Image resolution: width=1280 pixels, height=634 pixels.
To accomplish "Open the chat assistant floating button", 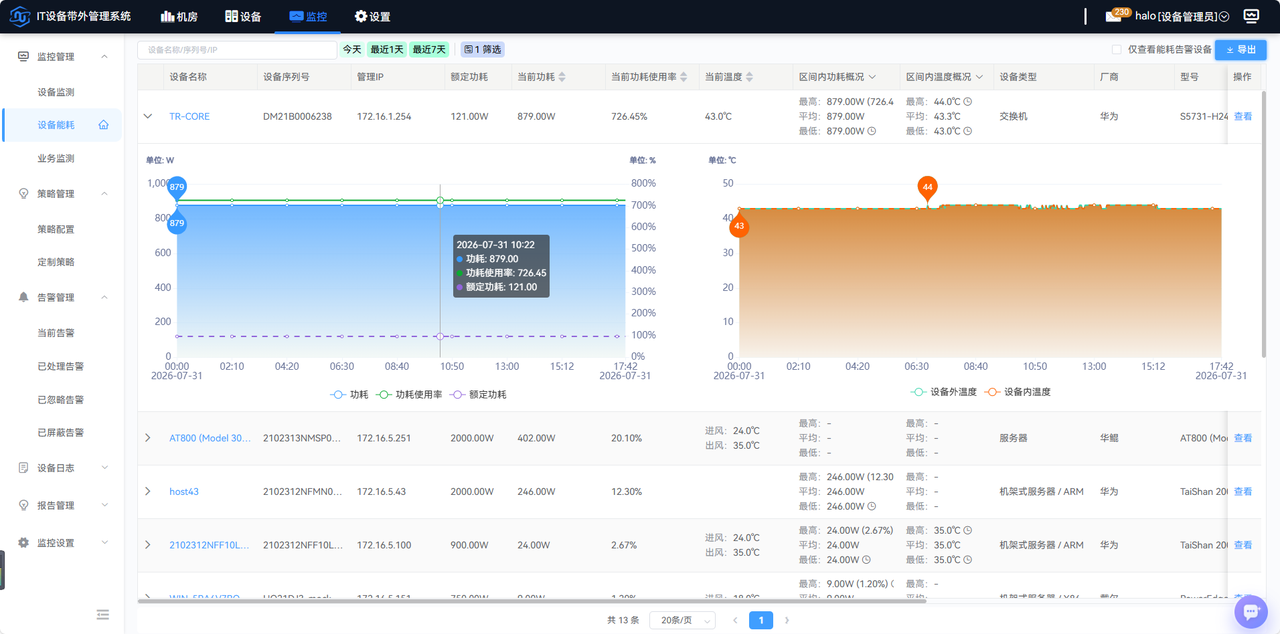I will pos(1251,611).
